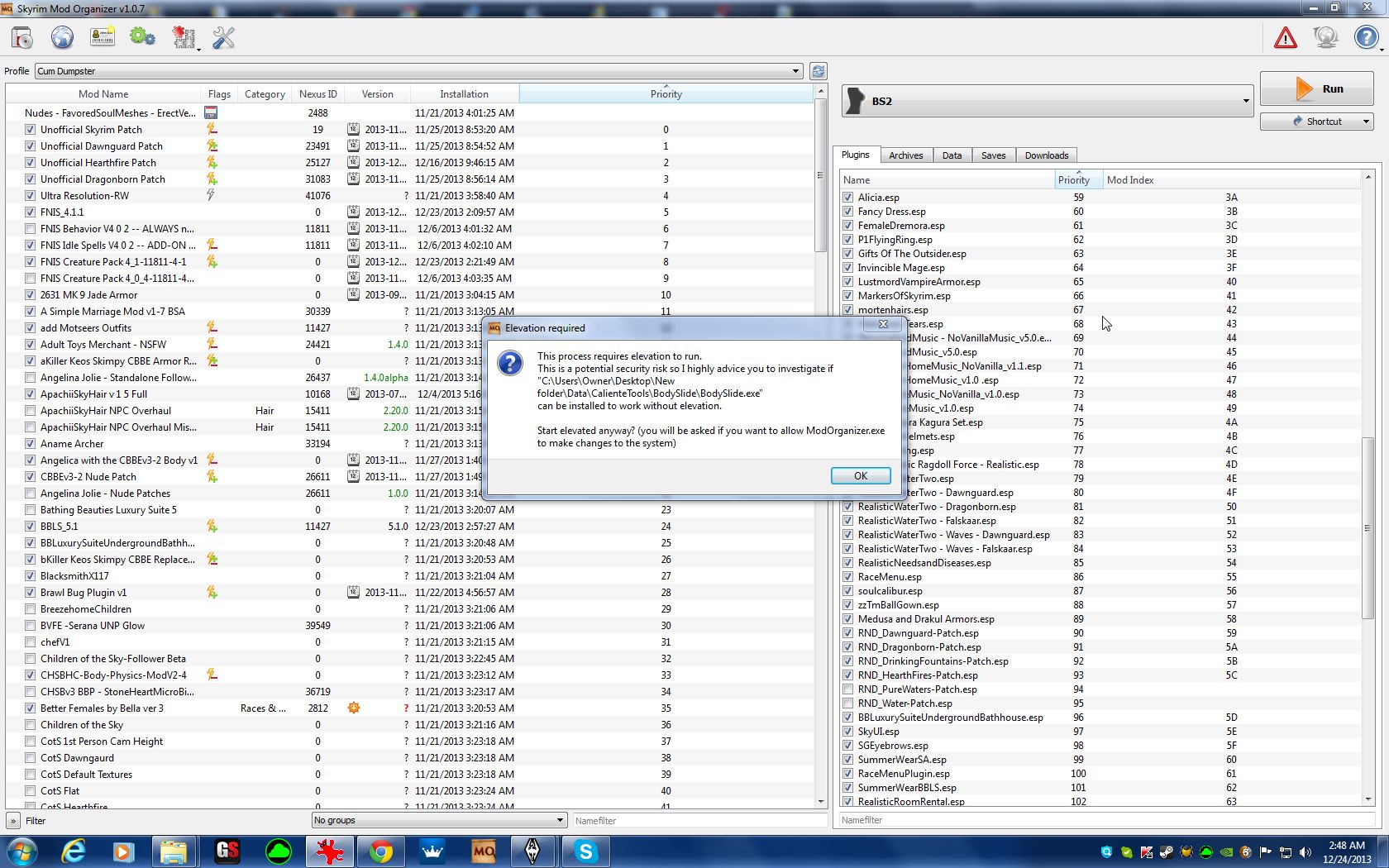The width and height of the screenshot is (1389, 868).
Task: Click the volume speaker tray icon
Action: (1305, 852)
